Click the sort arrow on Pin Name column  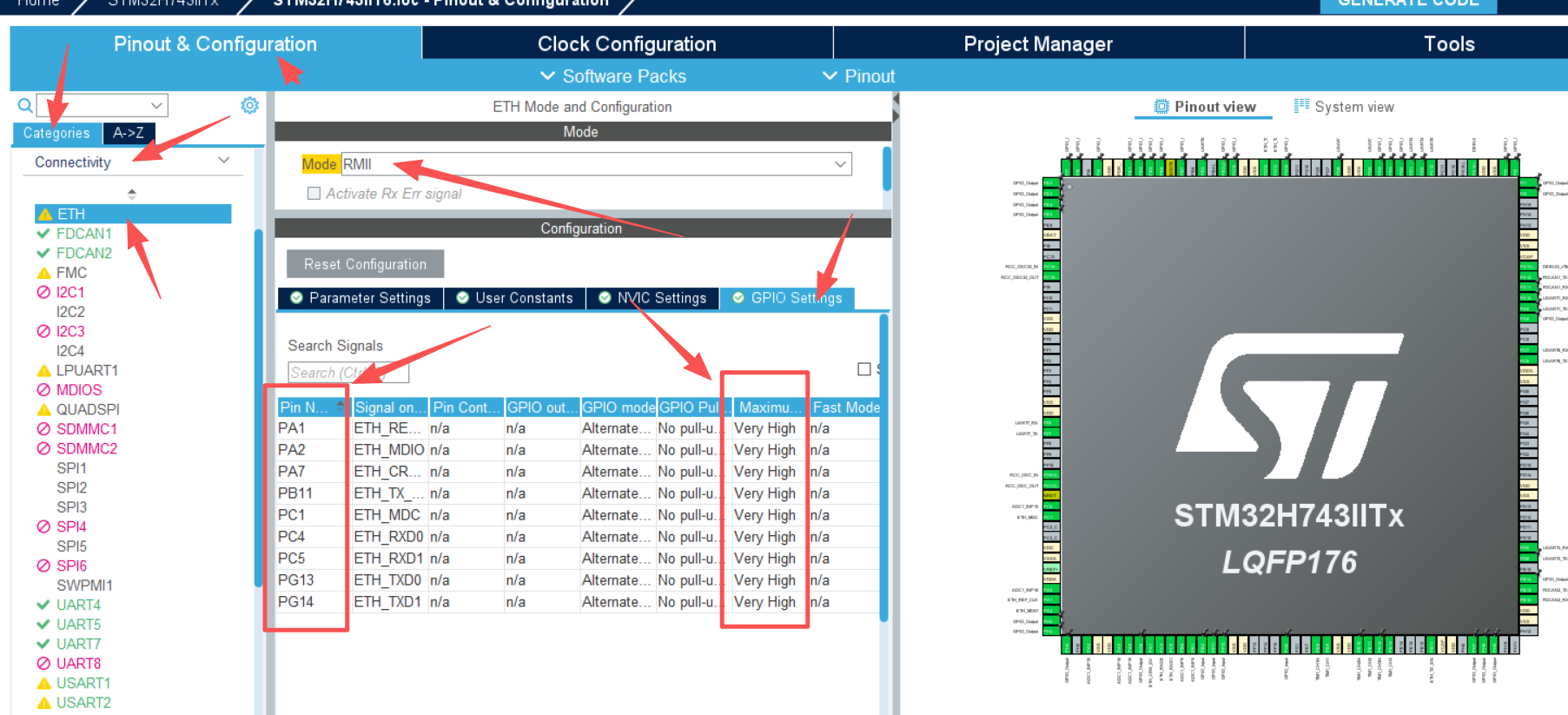341,406
